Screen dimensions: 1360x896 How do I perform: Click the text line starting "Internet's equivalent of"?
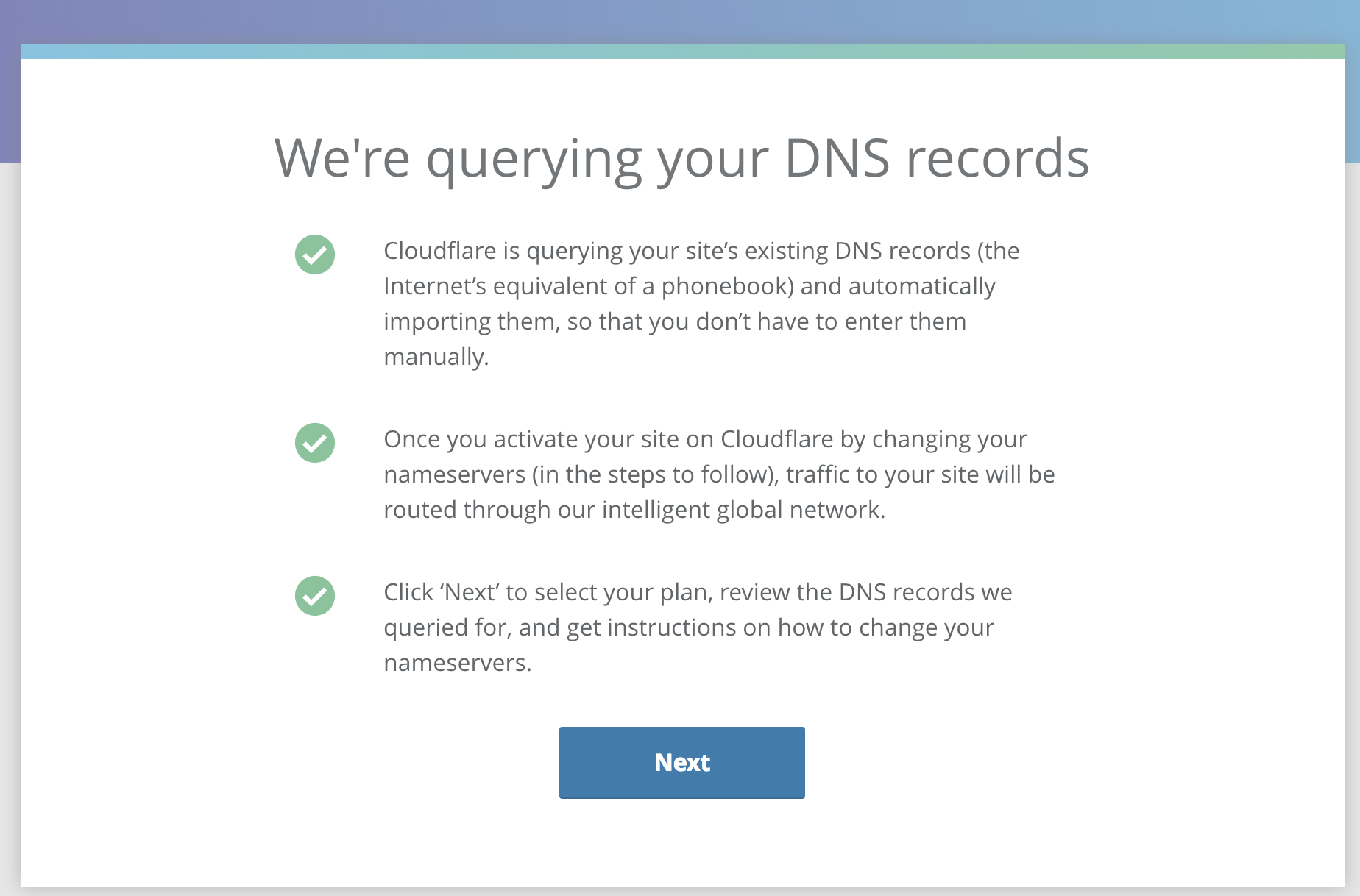(x=690, y=286)
